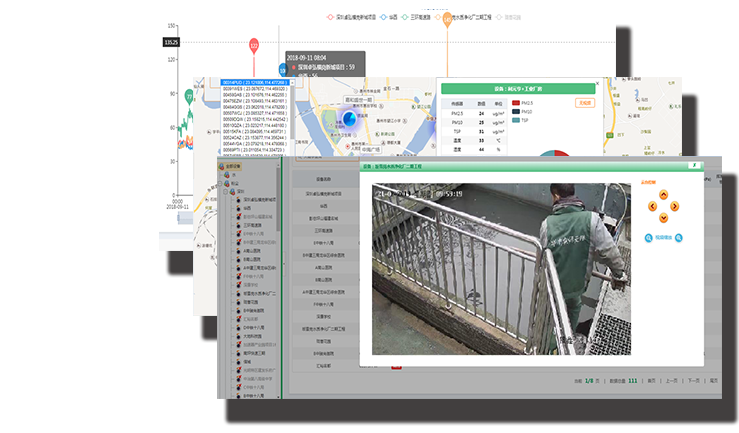Viewport: 739px width, 433px height.
Task: Click the orange outlined button in sensor popup
Action: tap(584, 103)
